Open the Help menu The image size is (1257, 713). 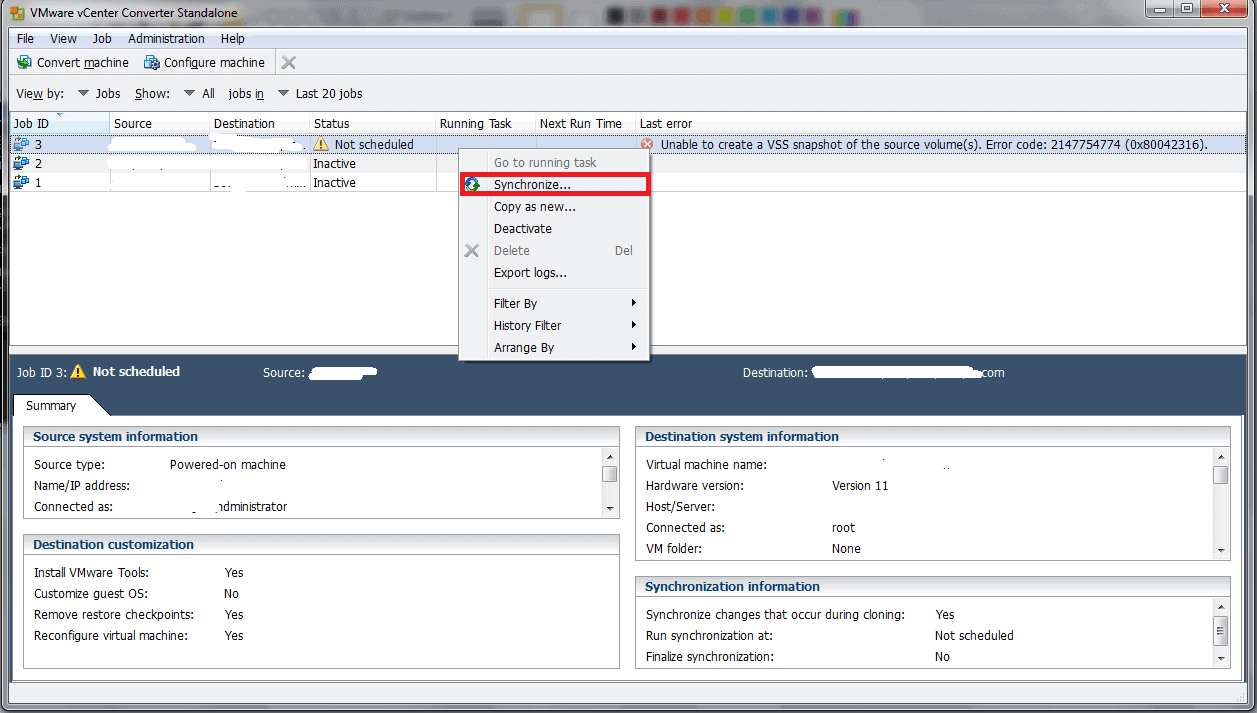click(x=233, y=38)
